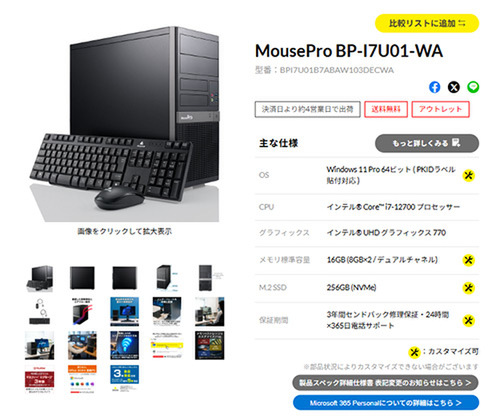Click the customize icon beside the OS row

point(468,175)
